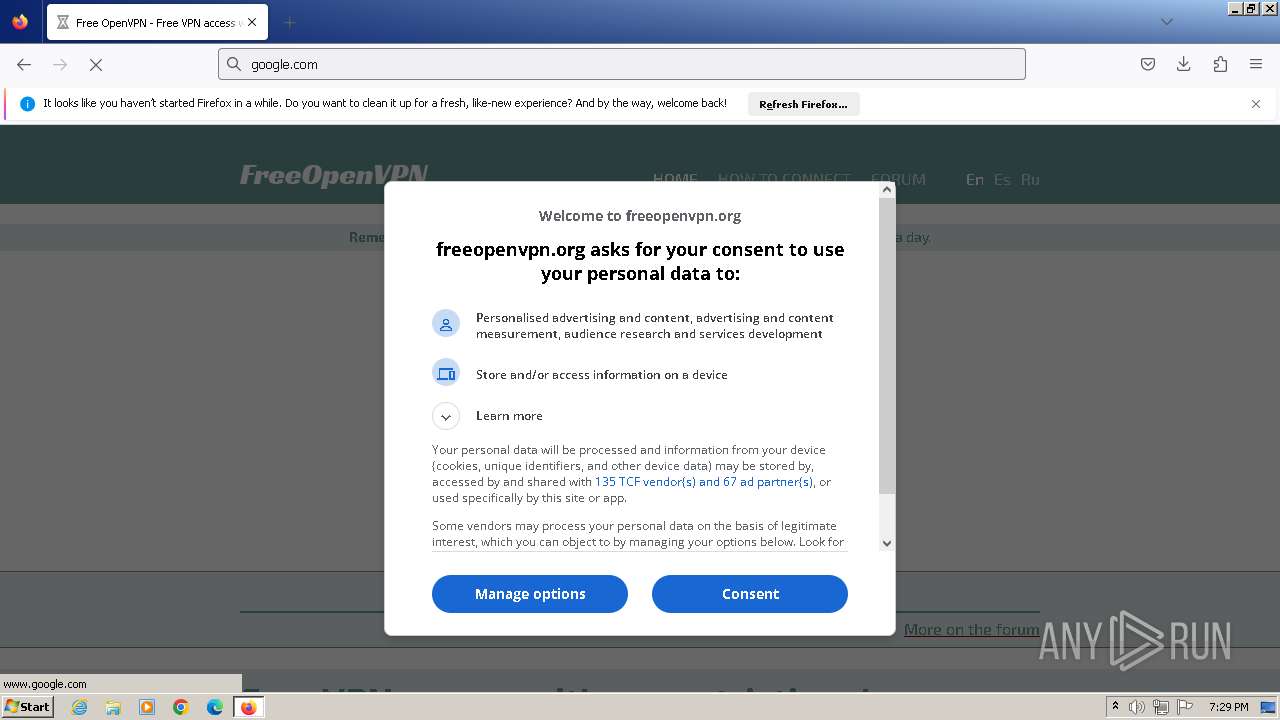Screen dimensions: 1280x720
Task: Open the list all tabs dropdown arrow
Action: [x=1167, y=22]
